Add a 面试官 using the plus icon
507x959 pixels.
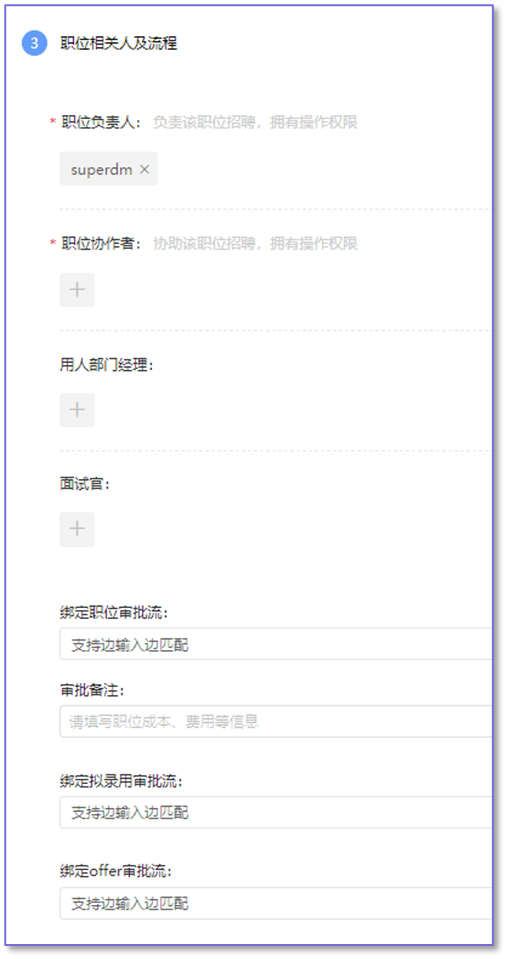(77, 529)
